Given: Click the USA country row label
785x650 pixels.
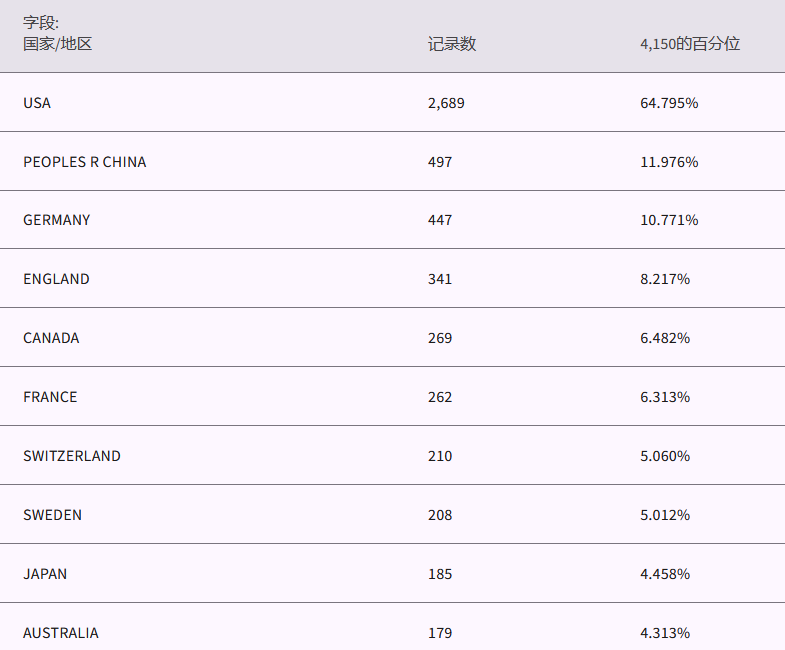Looking at the screenshot, I should click(37, 103).
